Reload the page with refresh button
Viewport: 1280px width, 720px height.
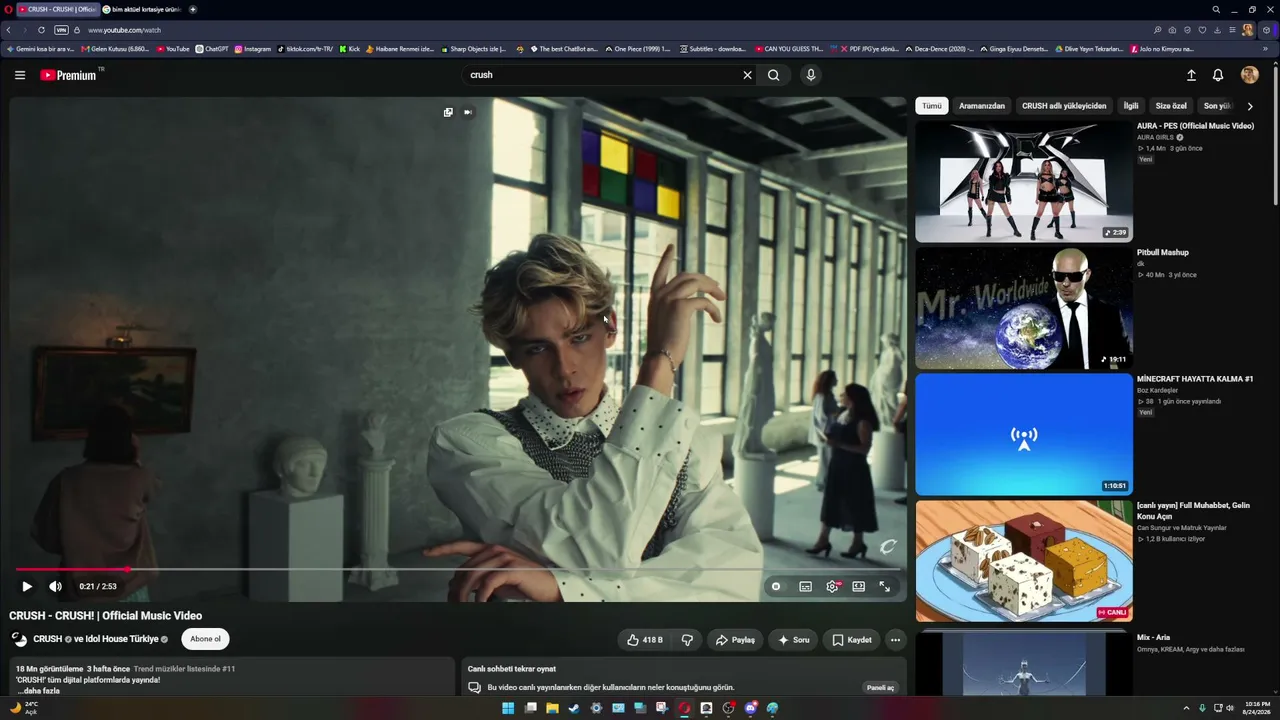[x=41, y=30]
